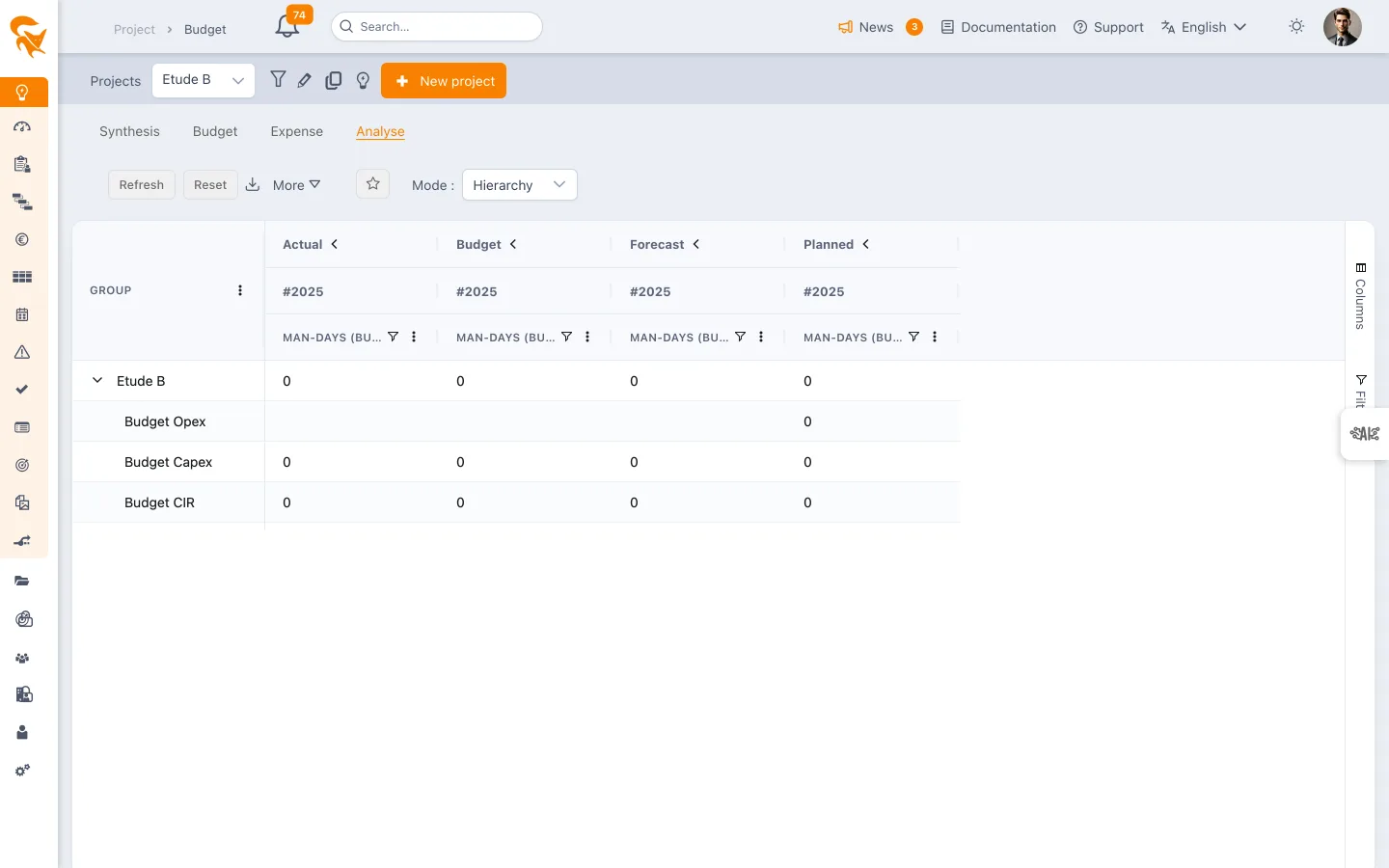Collapse the Etude B tree row

97,380
